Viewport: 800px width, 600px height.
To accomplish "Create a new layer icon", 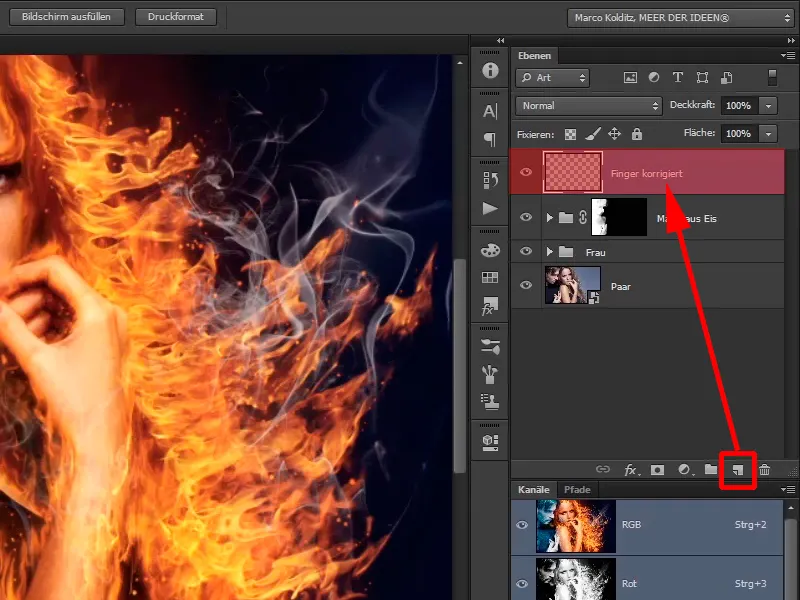I will point(738,470).
